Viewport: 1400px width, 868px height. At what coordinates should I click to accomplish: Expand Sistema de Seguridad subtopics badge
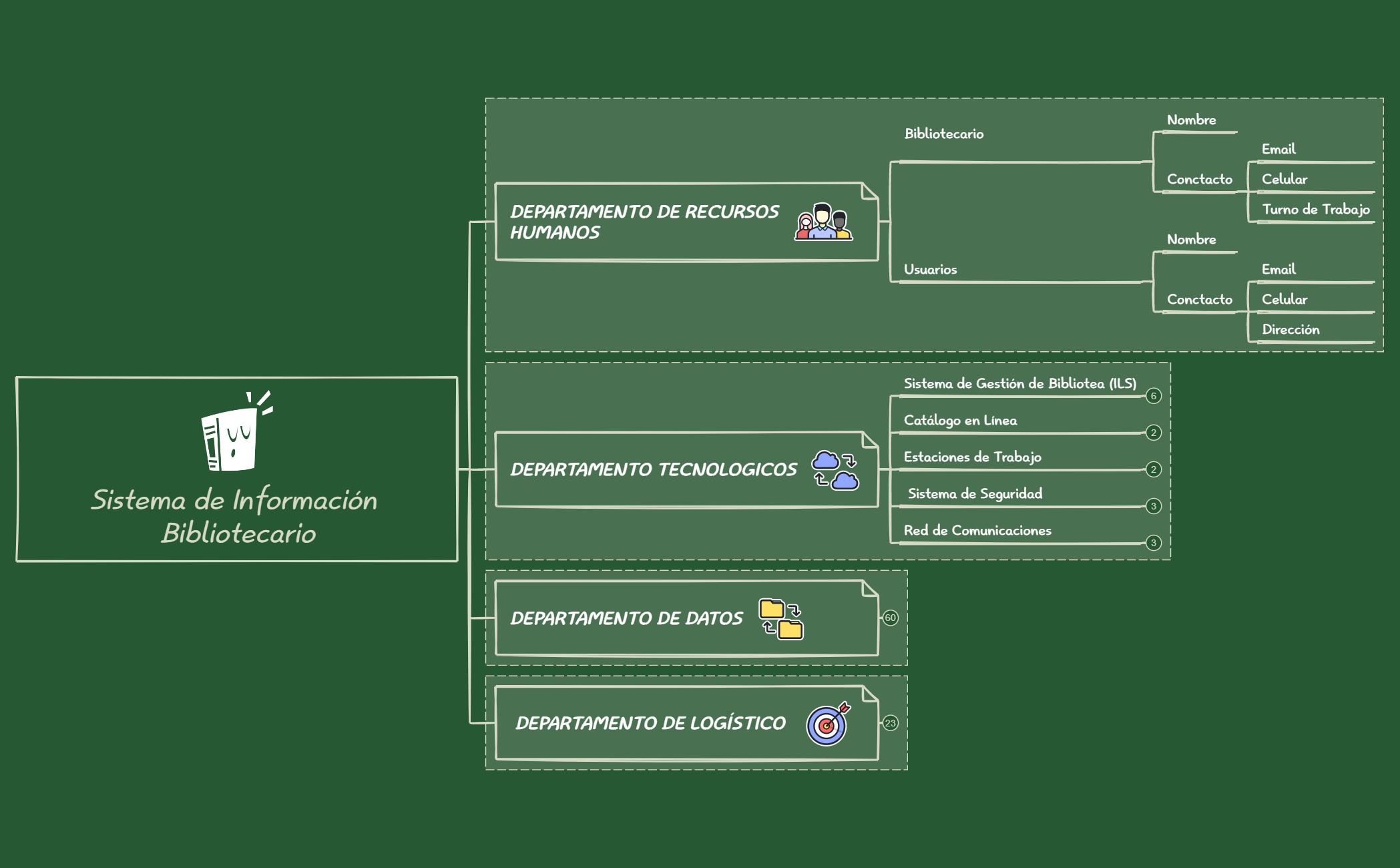click(x=1153, y=506)
